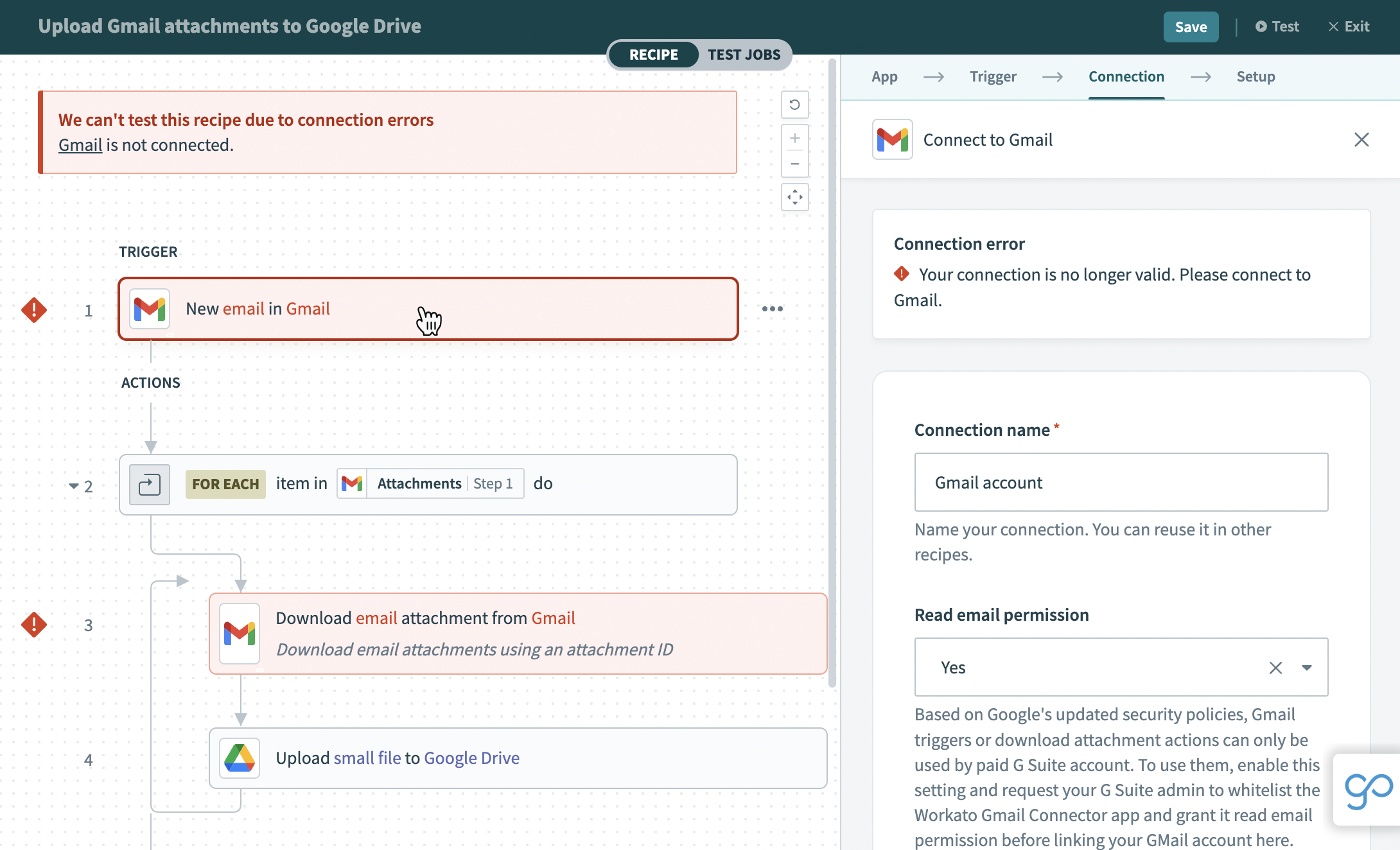The image size is (1400, 850).
Task: Click the fit-to-screen canvas icon
Action: click(794, 197)
